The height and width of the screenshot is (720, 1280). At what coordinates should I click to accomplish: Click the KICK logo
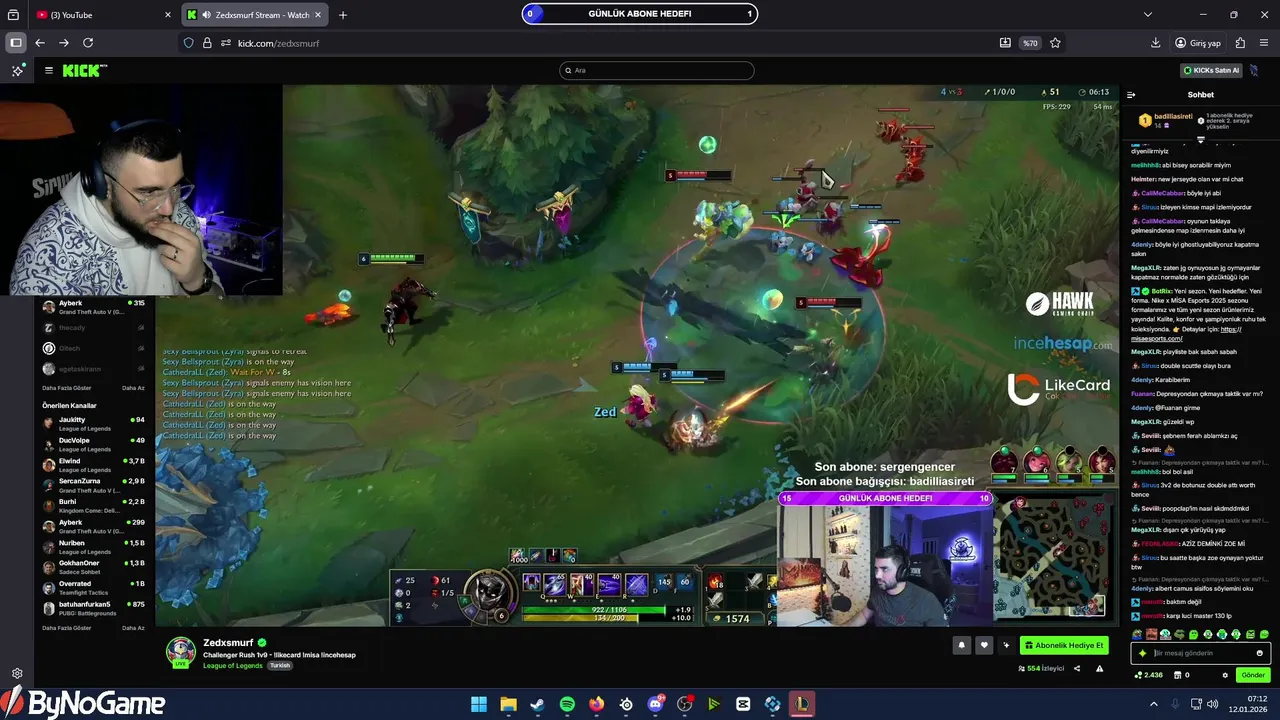point(83,70)
